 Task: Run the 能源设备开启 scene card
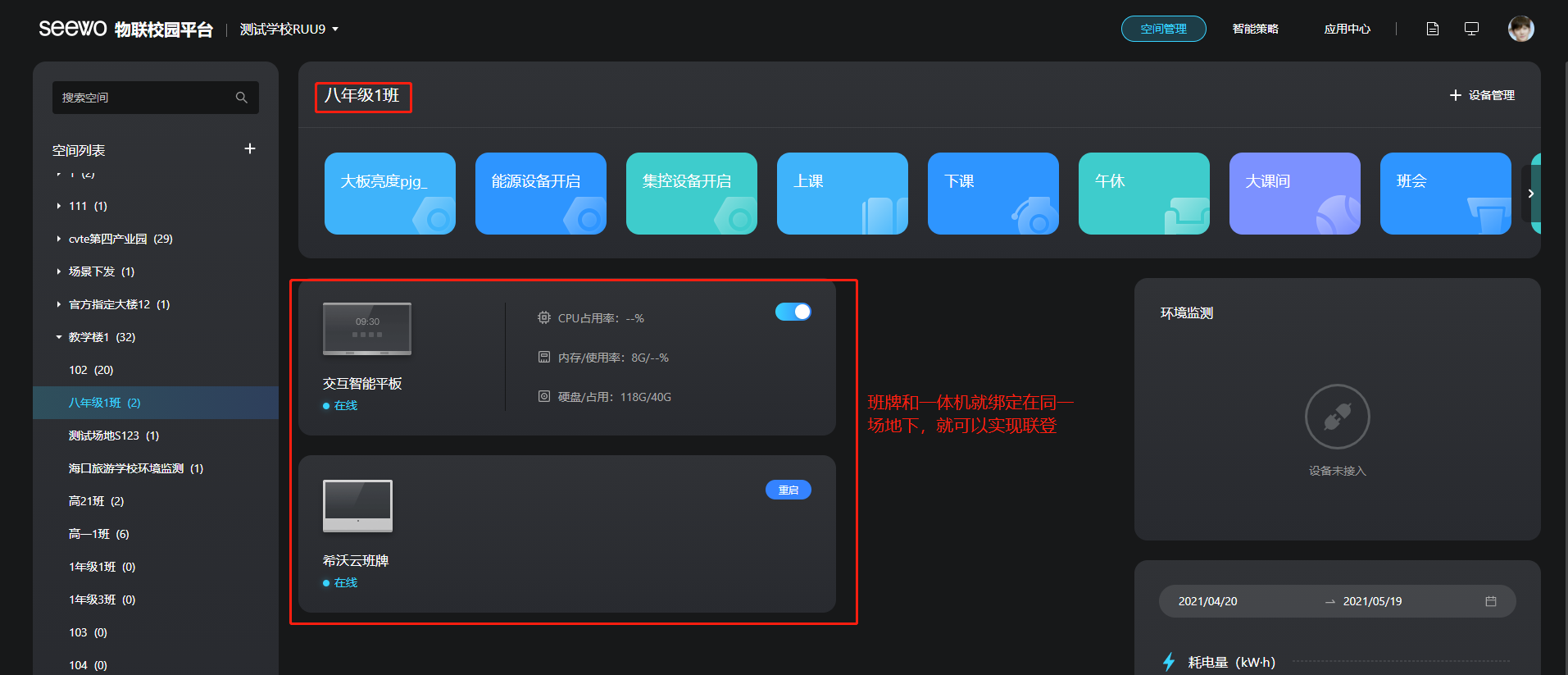(x=541, y=194)
